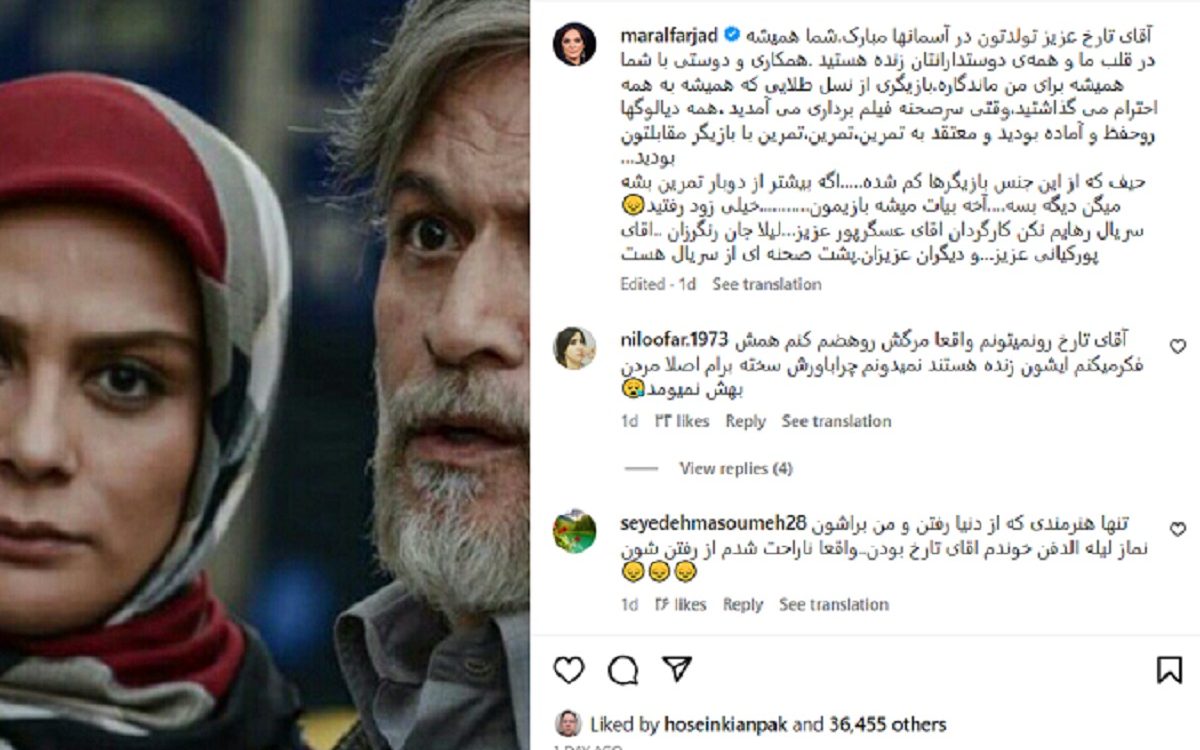Like niloofar.1973's comment heart
Screen dimensions: 1200x750
coord(1177,346)
